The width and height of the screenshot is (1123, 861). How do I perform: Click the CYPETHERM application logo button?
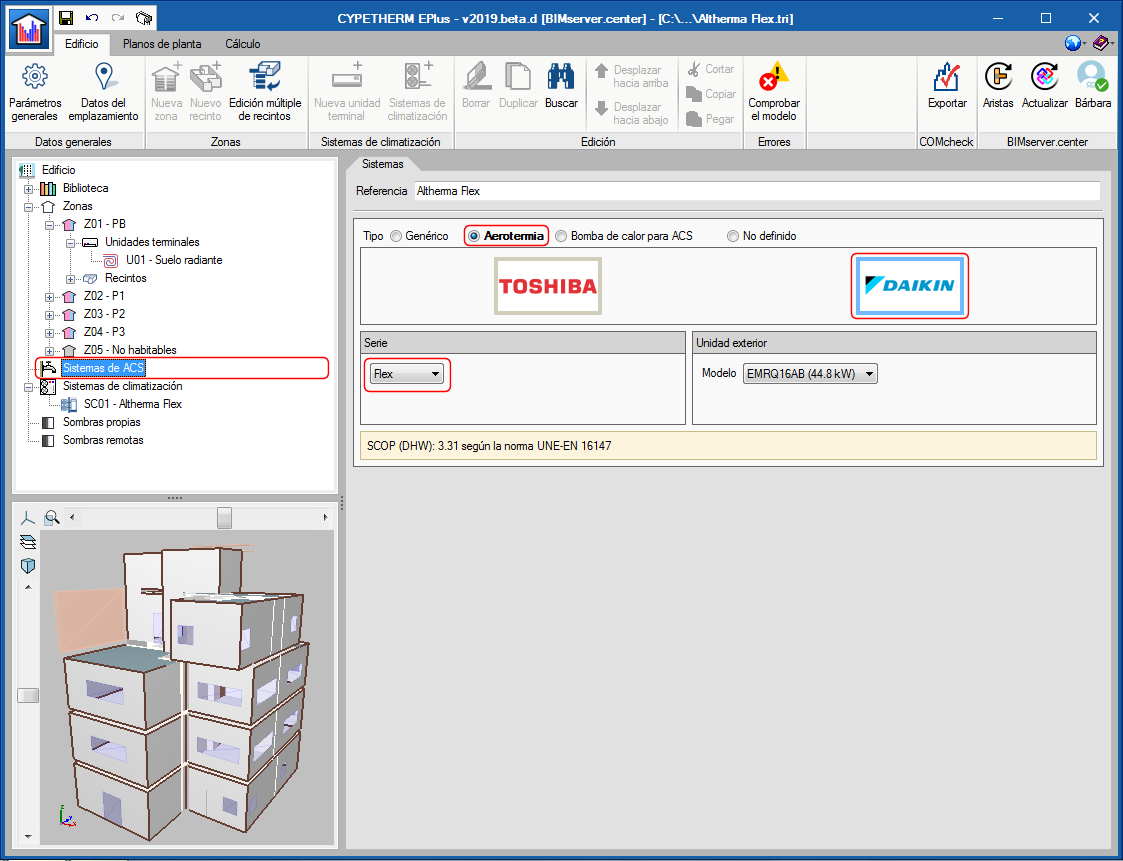[29, 29]
